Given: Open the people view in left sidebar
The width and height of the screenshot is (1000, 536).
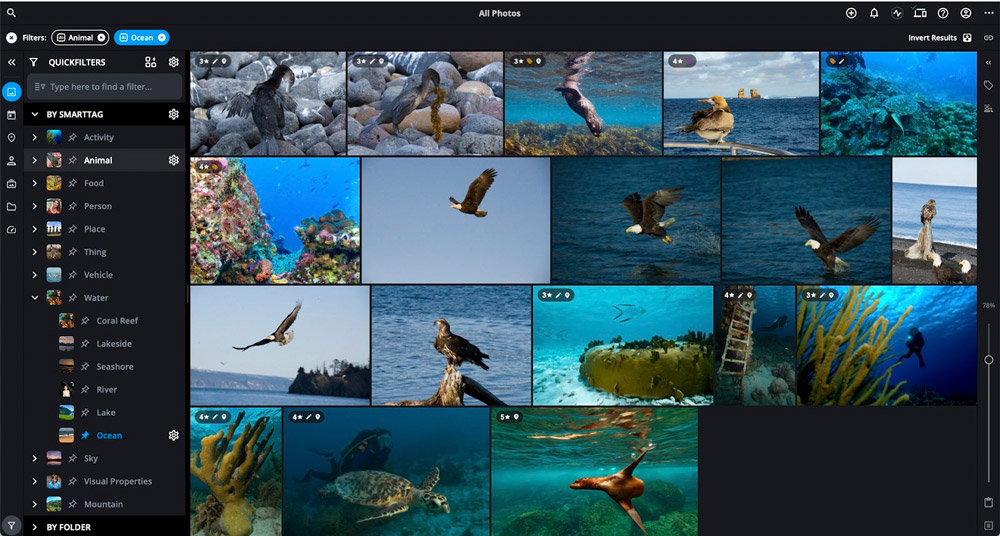Looking at the screenshot, I should coord(11,161).
